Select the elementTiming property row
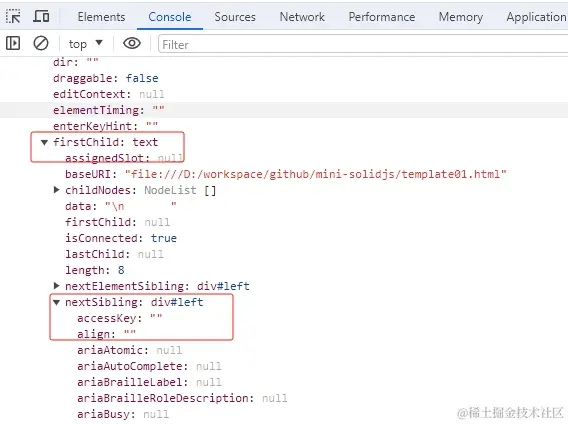The width and height of the screenshot is (568, 424). point(284,110)
